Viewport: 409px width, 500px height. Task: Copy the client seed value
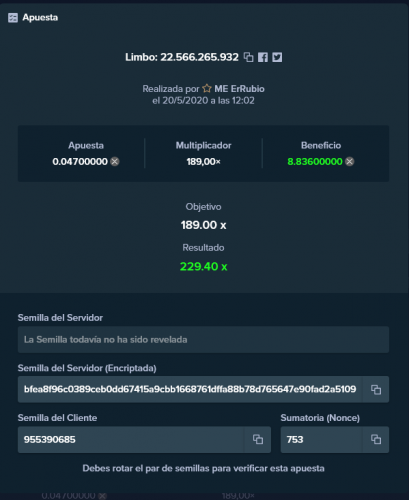pyautogui.click(x=258, y=439)
